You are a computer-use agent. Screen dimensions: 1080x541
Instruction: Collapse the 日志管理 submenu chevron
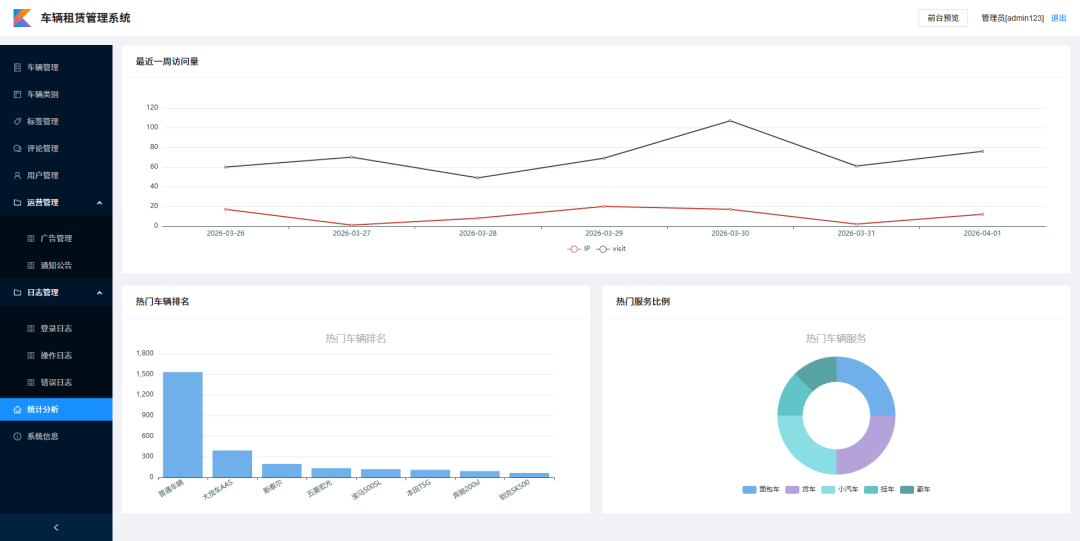[x=99, y=292]
